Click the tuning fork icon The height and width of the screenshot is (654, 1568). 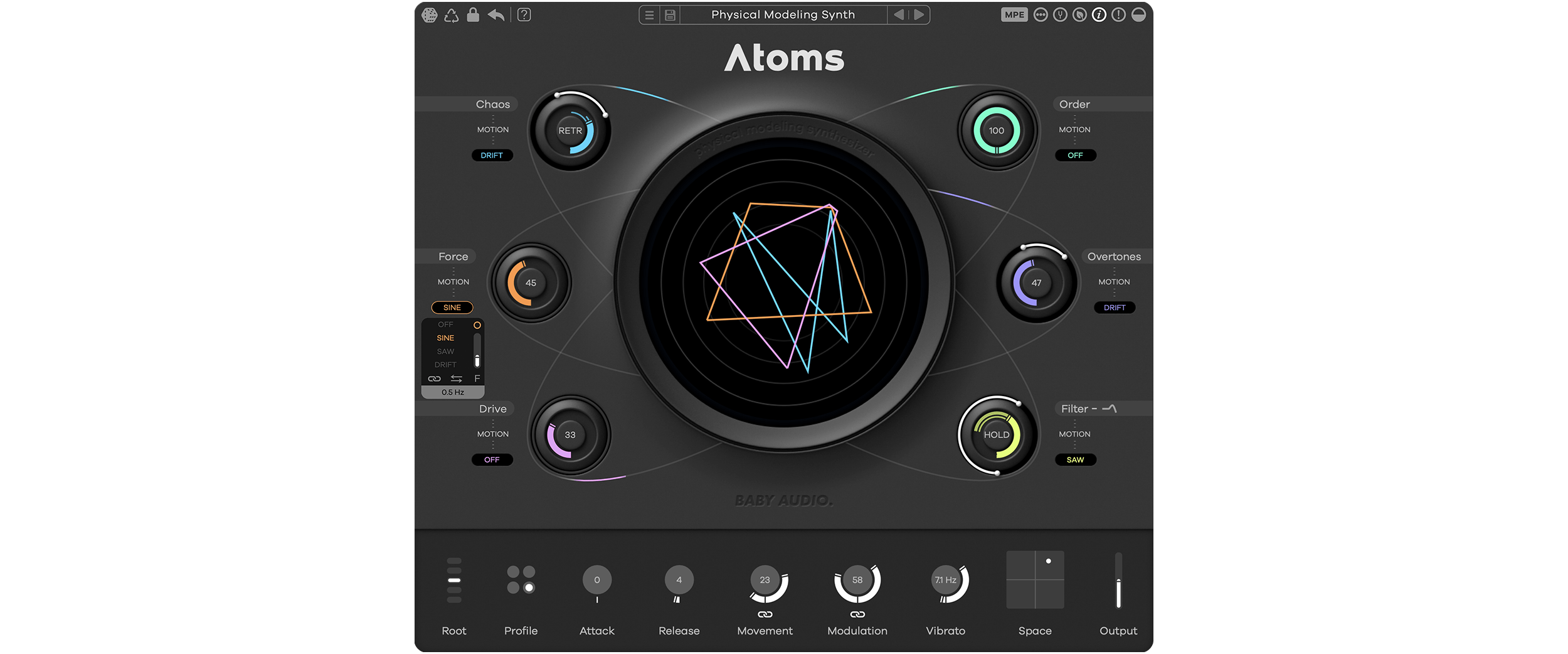click(1061, 14)
